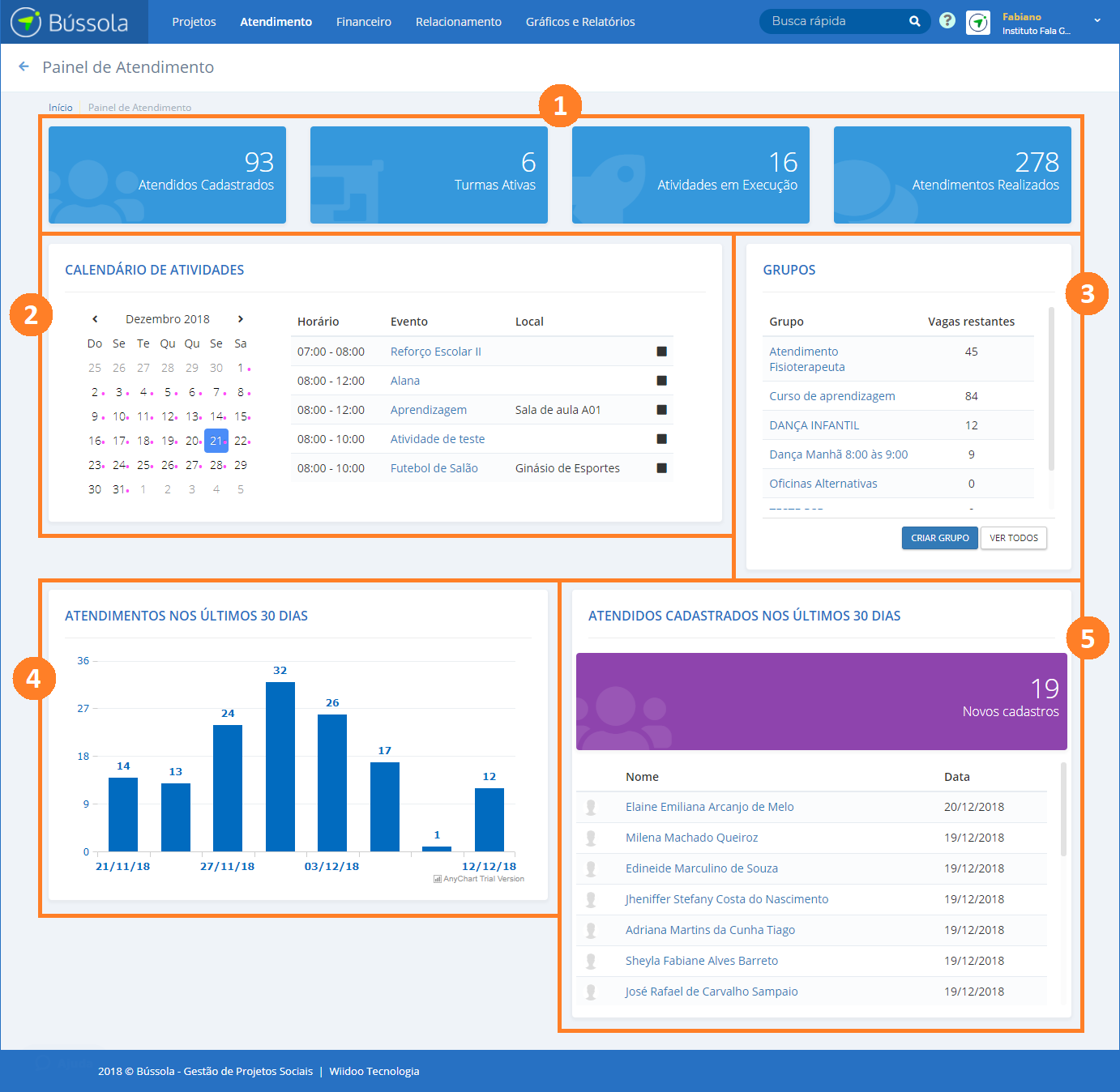The image size is (1120, 1092).
Task: Click the search magnifier icon
Action: click(914, 22)
